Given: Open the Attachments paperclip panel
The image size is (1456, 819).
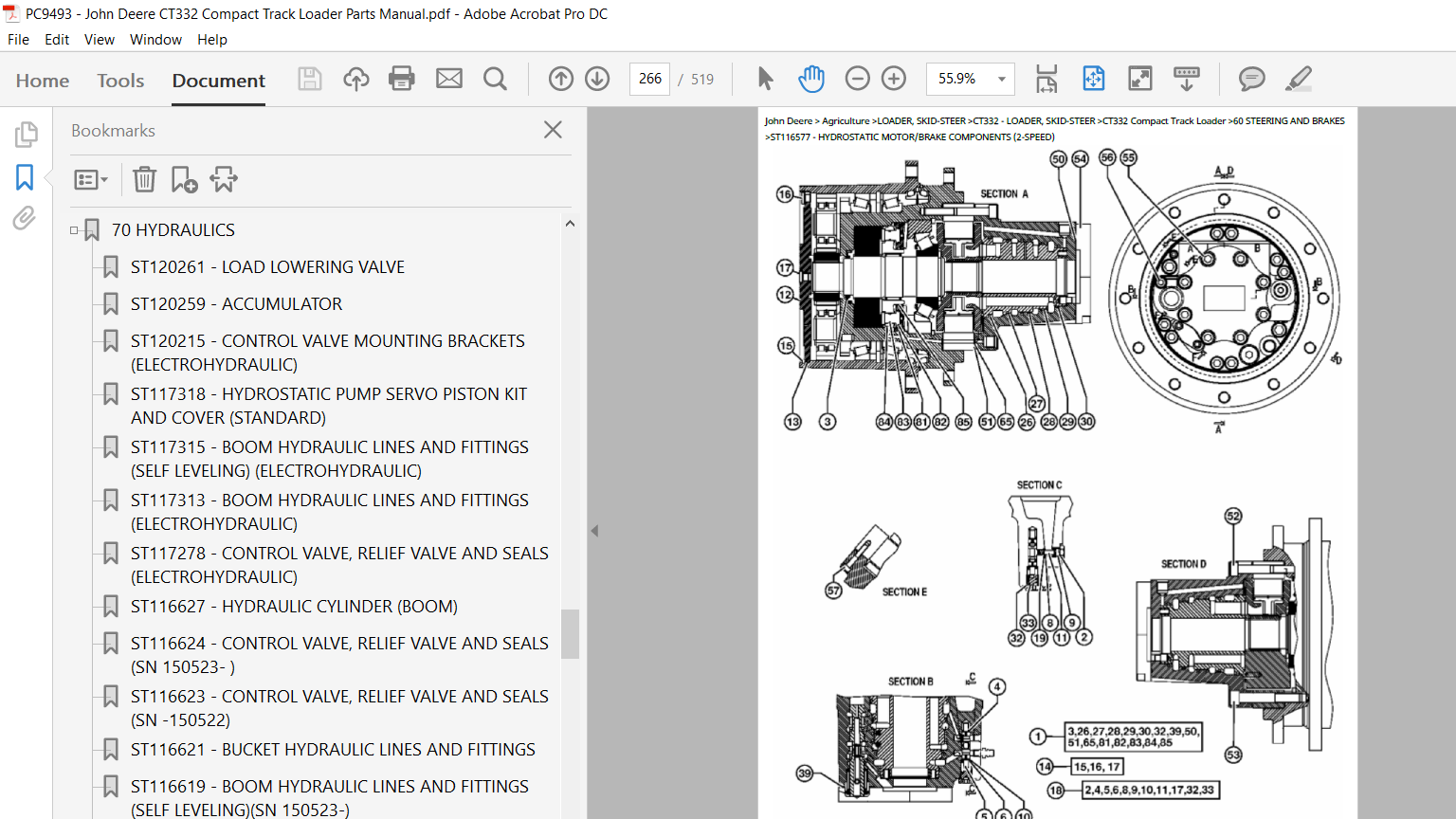Looking at the screenshot, I should click(24, 219).
